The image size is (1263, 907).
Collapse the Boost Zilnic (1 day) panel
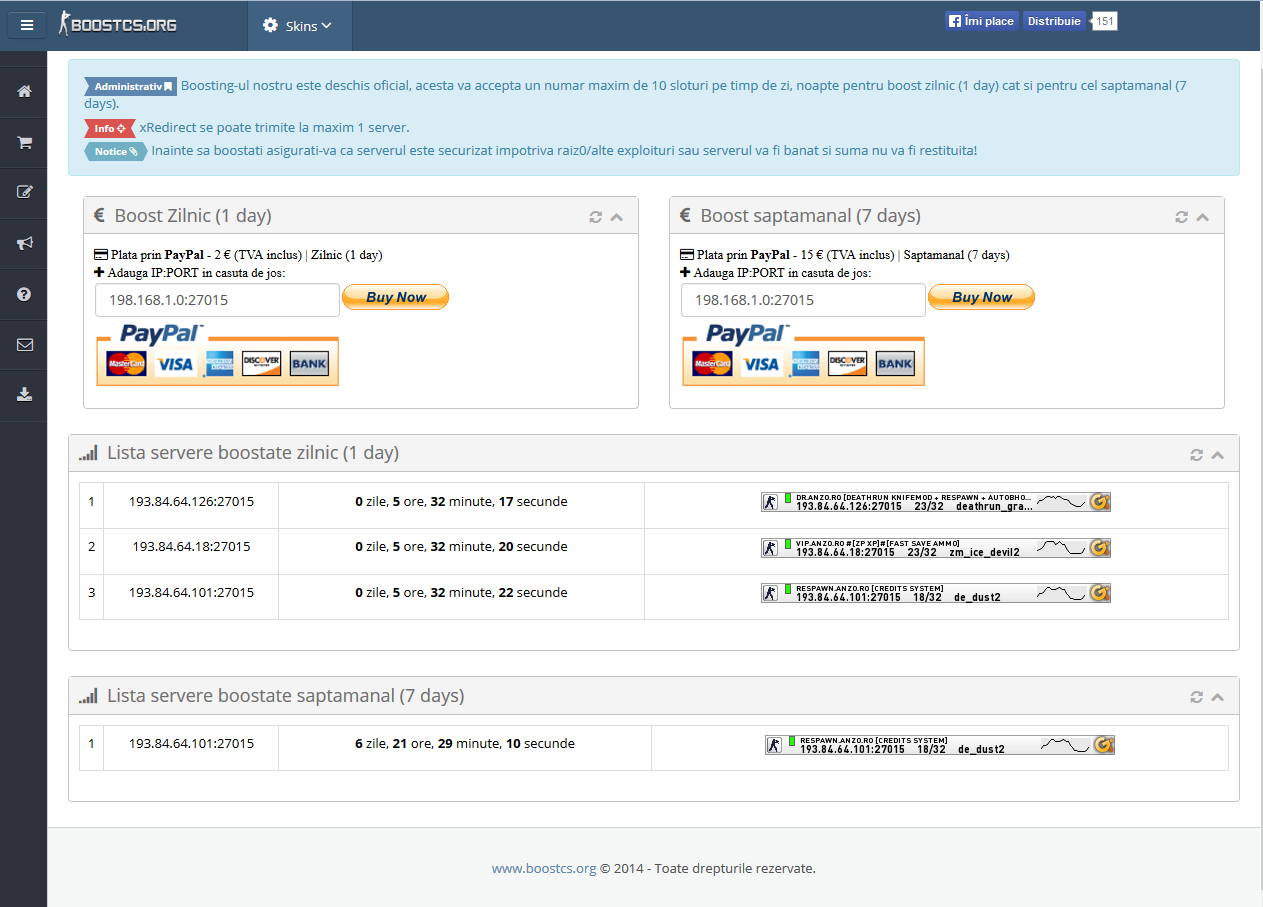[x=616, y=217]
